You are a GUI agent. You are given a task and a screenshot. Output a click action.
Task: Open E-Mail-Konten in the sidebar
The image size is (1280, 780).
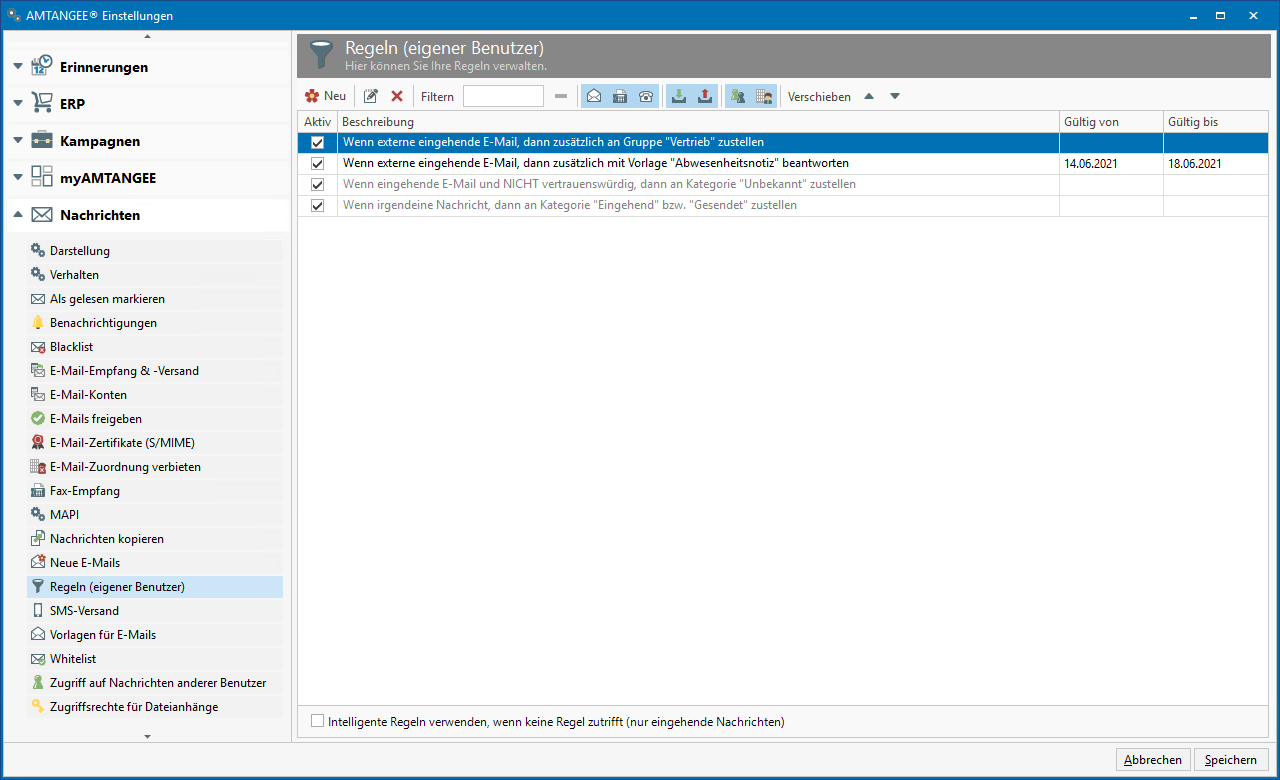click(x=88, y=395)
